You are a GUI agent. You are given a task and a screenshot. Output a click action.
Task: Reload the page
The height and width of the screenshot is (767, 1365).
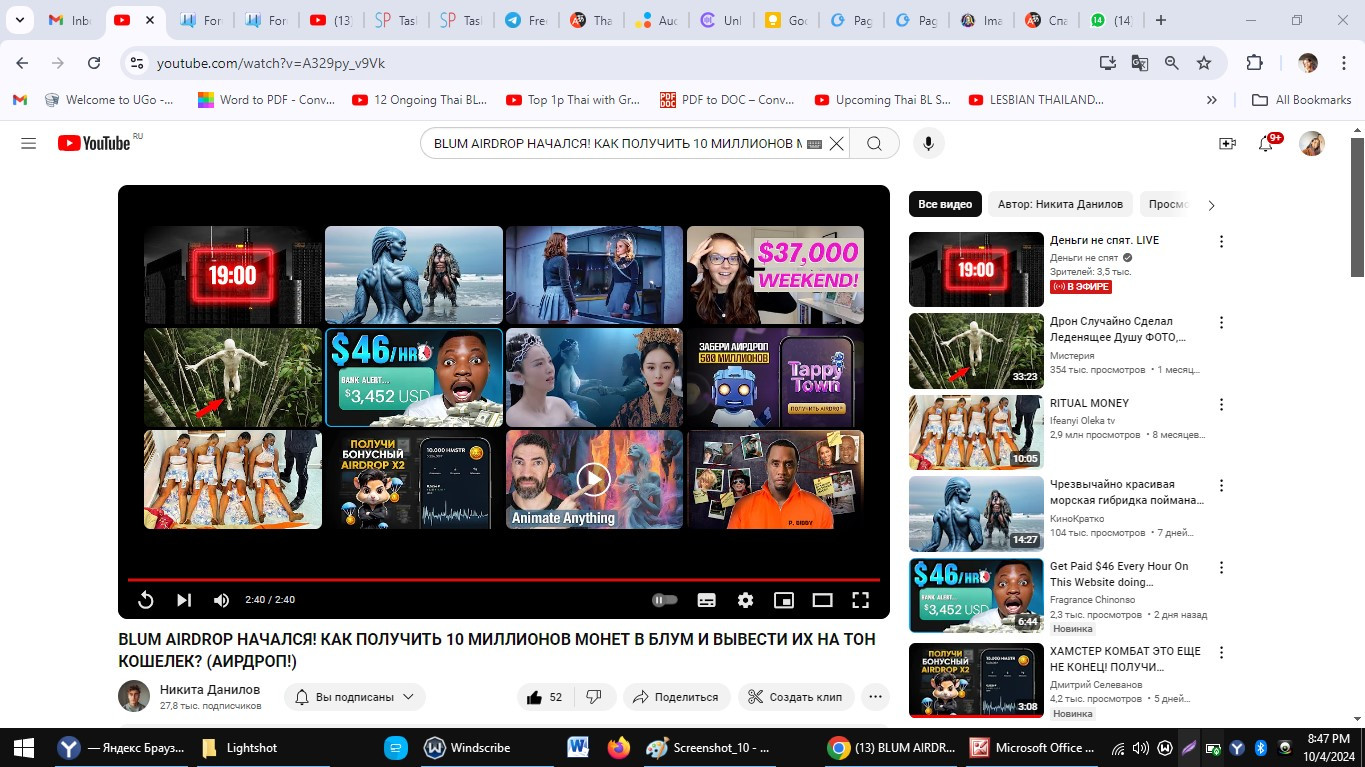[x=94, y=63]
